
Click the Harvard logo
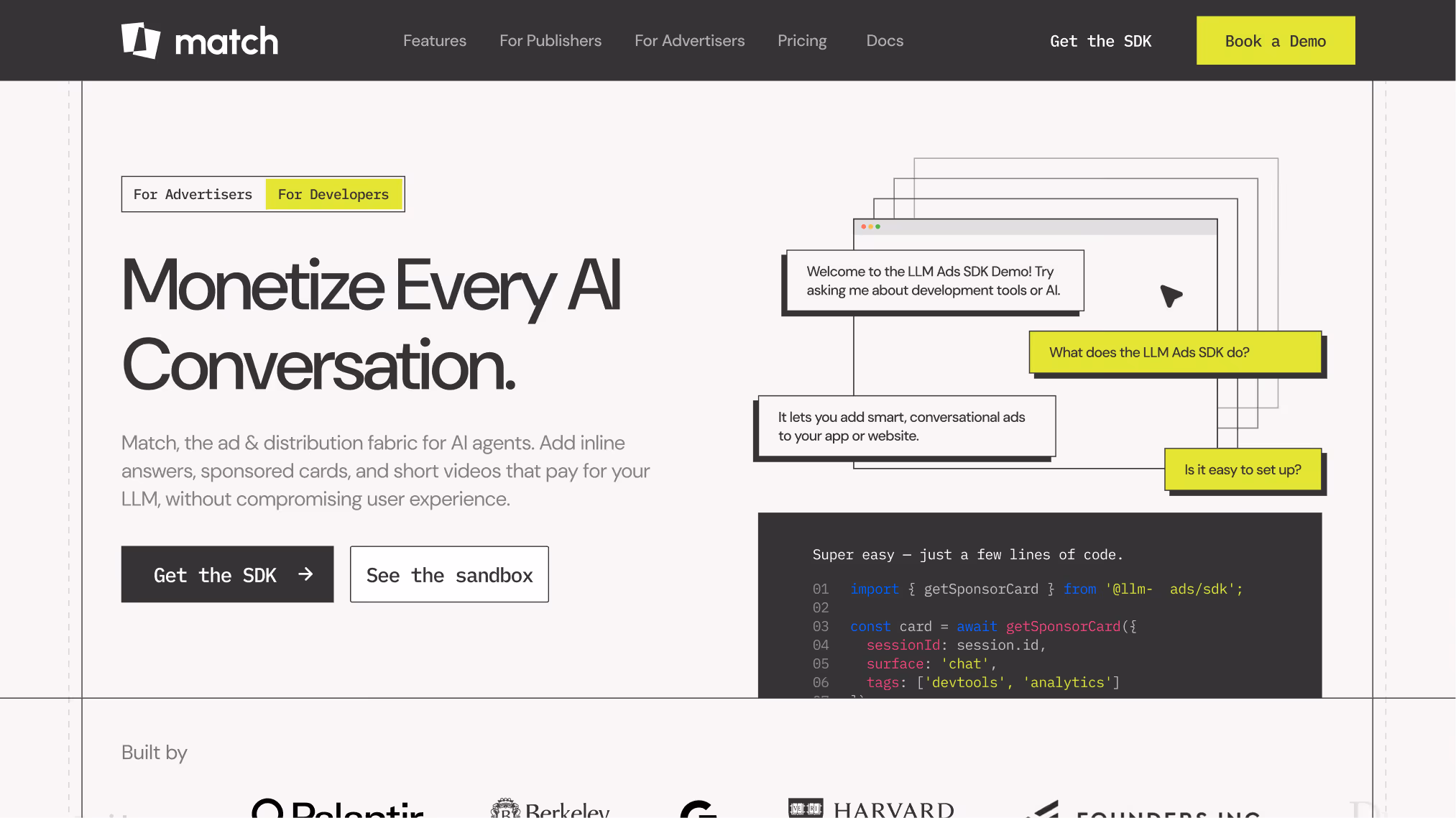[871, 809]
